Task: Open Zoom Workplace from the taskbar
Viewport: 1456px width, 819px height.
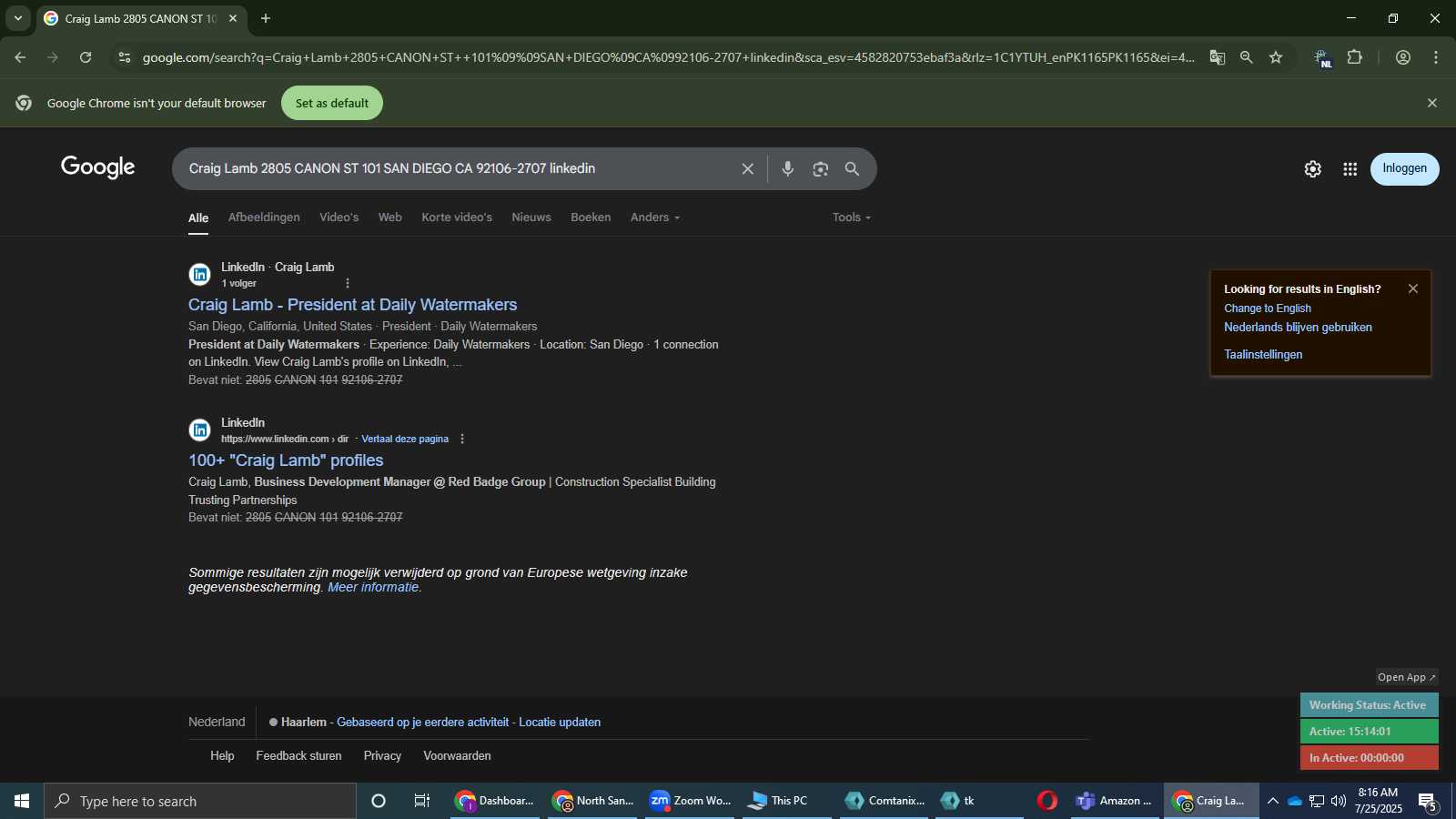Action: tap(692, 801)
